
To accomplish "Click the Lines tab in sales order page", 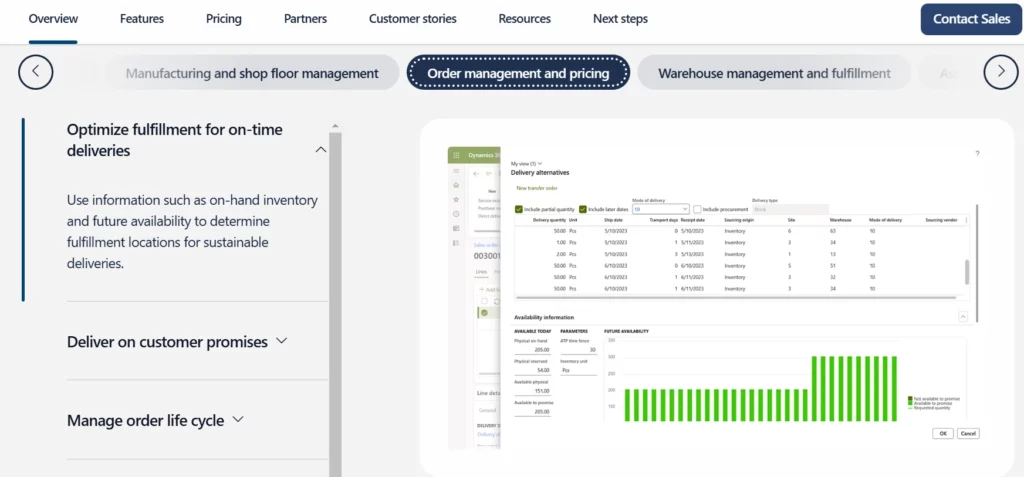I will pyautogui.click(x=481, y=272).
